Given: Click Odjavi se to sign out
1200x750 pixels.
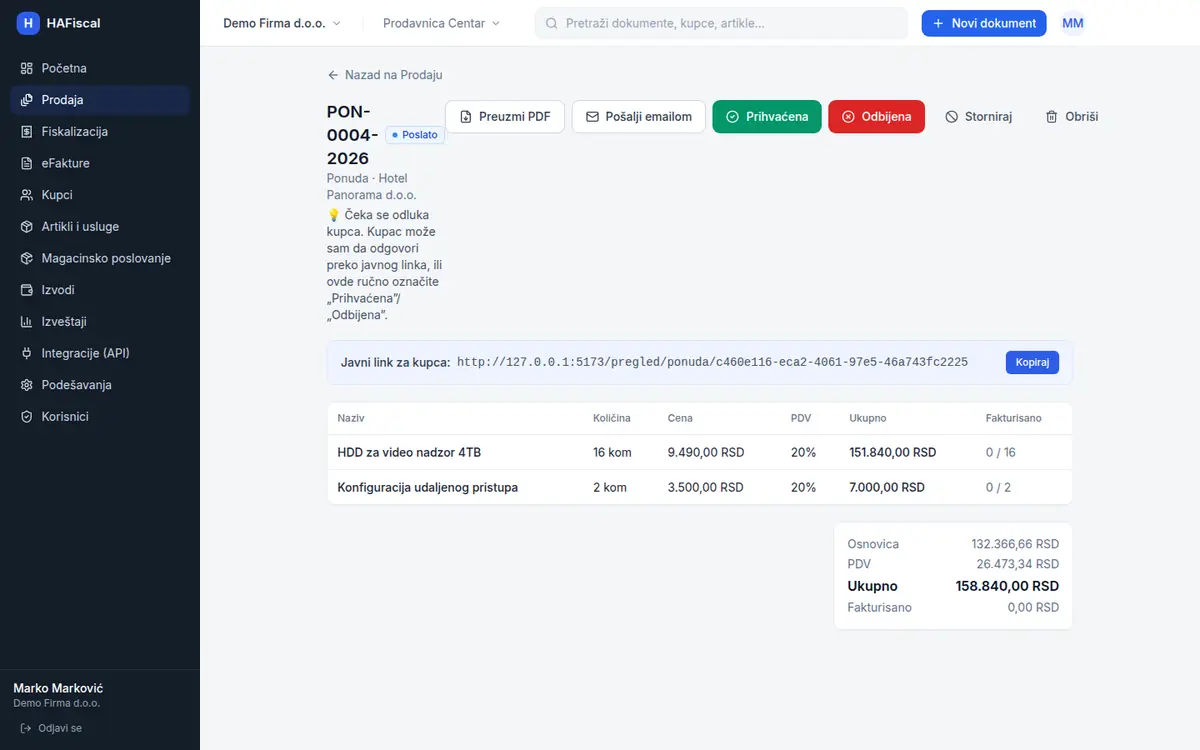Looking at the screenshot, I should click(51, 728).
